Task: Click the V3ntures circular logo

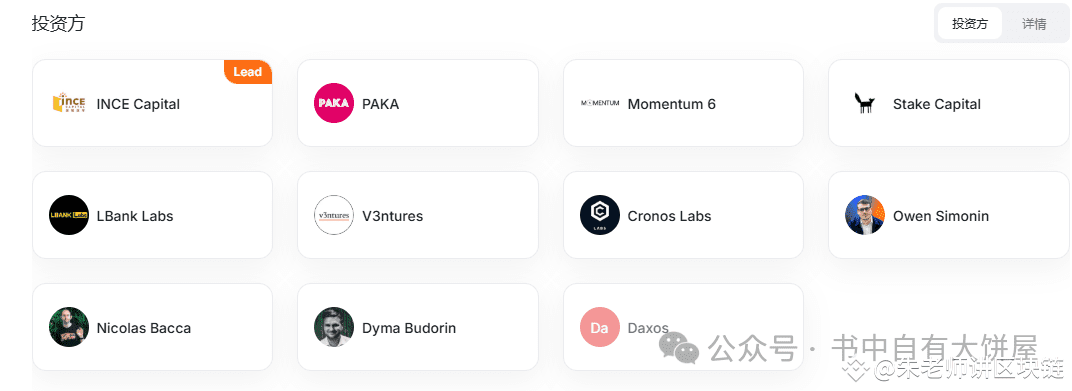Action: tap(334, 215)
